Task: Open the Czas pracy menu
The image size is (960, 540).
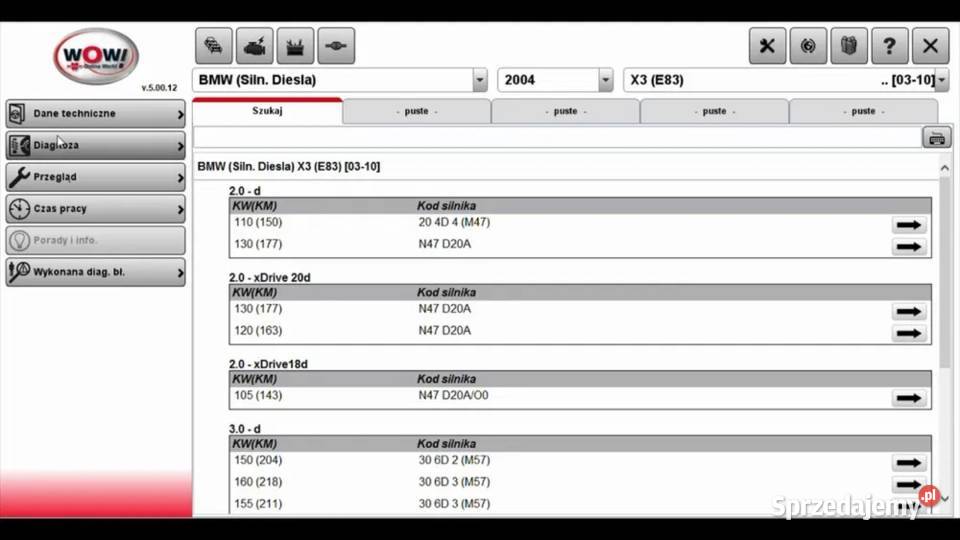Action: tap(96, 209)
